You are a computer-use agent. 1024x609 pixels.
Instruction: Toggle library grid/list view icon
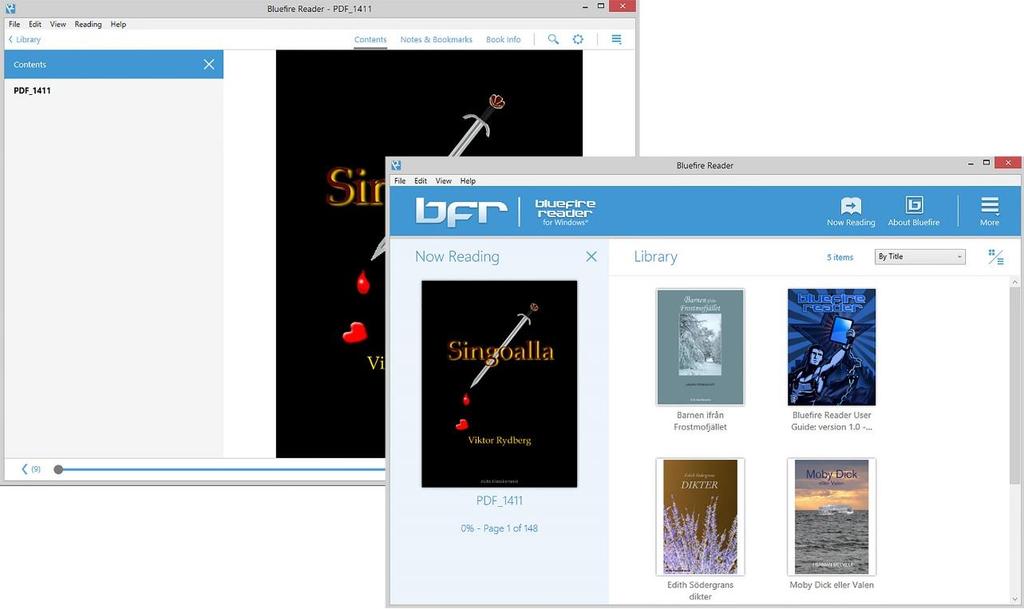point(995,257)
